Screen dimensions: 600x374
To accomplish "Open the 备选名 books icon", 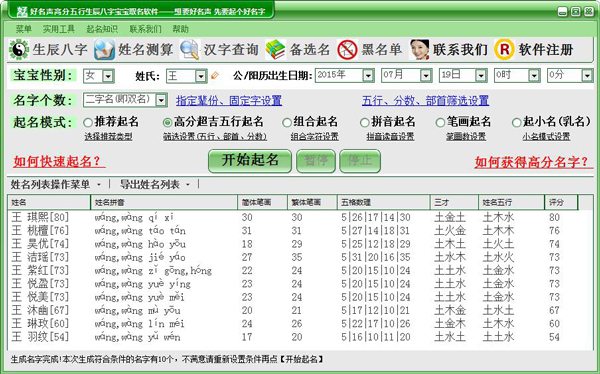I will (276, 50).
